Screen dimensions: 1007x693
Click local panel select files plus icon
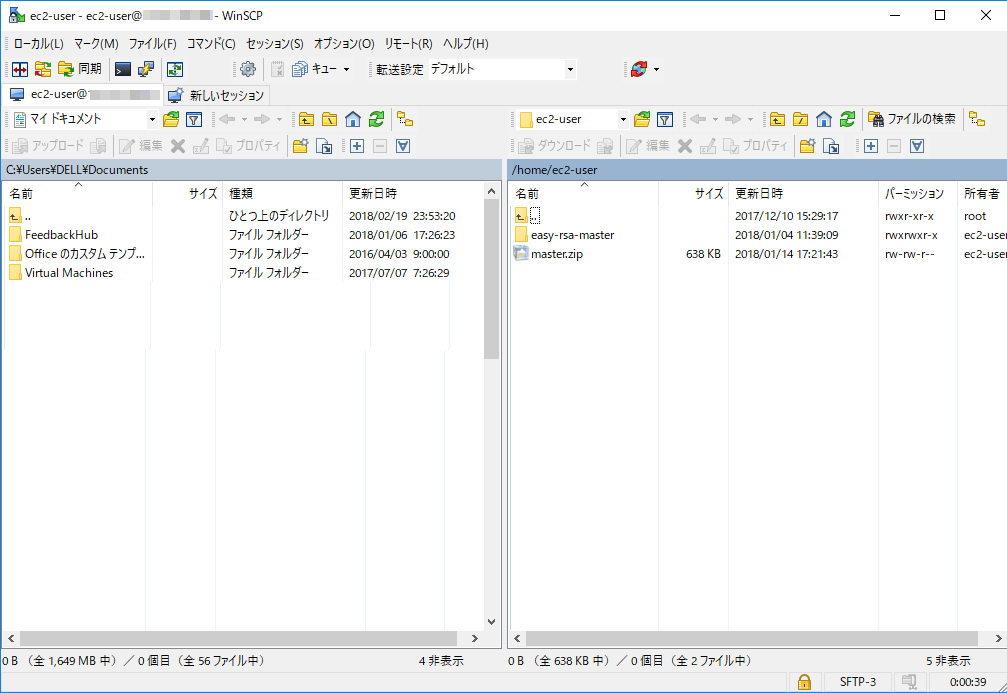pos(357,146)
